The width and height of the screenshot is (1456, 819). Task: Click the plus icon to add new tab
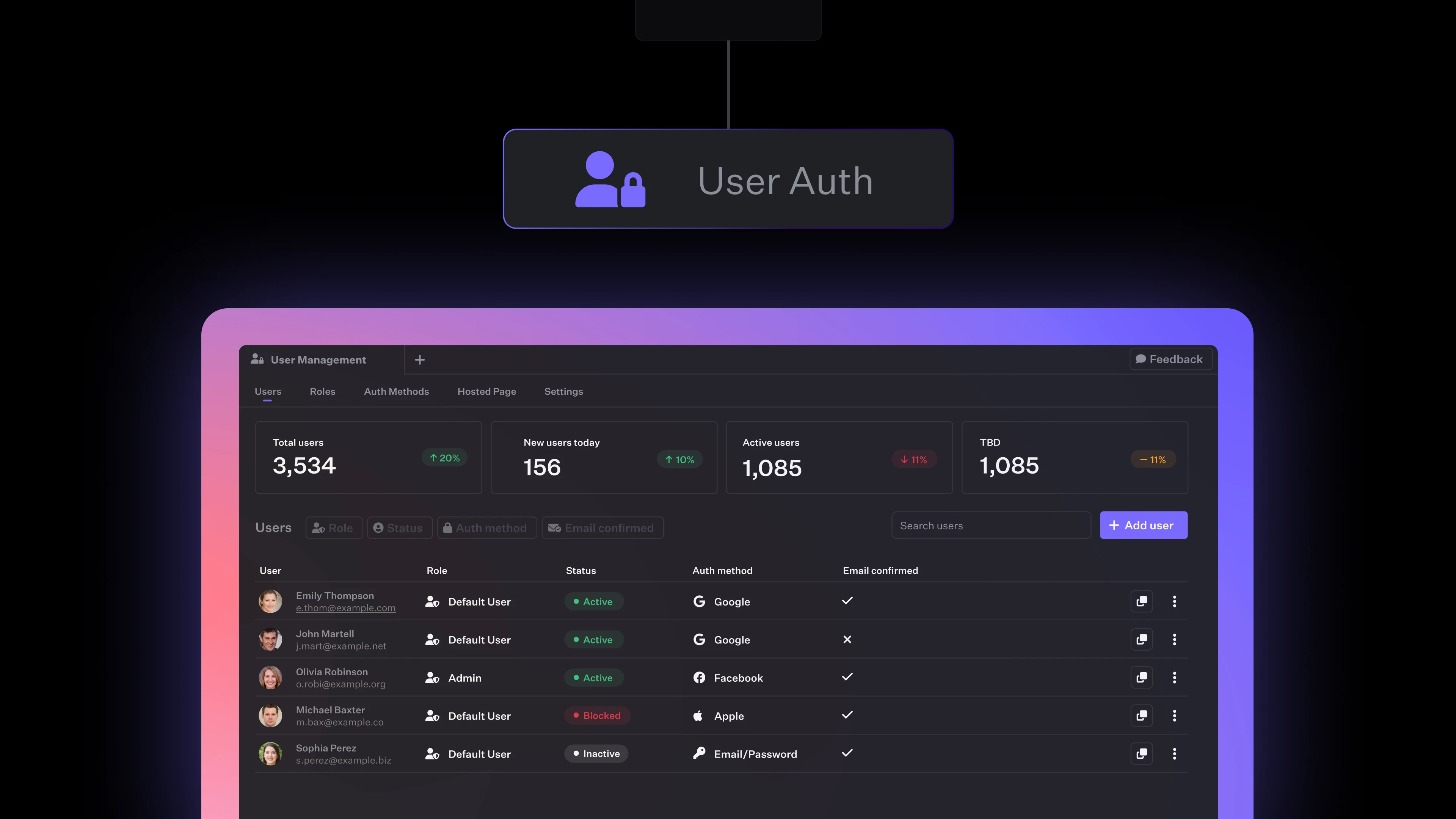coord(419,359)
